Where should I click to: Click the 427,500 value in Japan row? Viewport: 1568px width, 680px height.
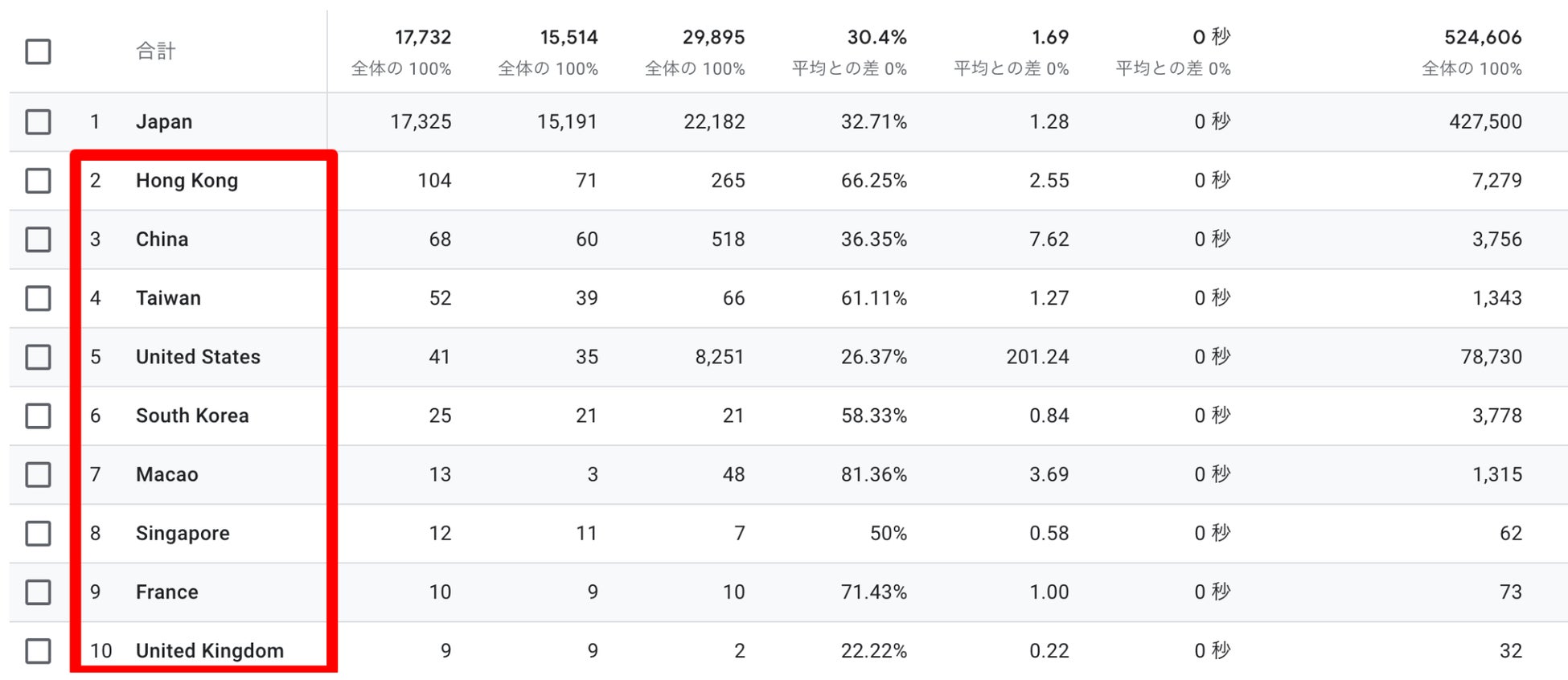[x=1484, y=122]
